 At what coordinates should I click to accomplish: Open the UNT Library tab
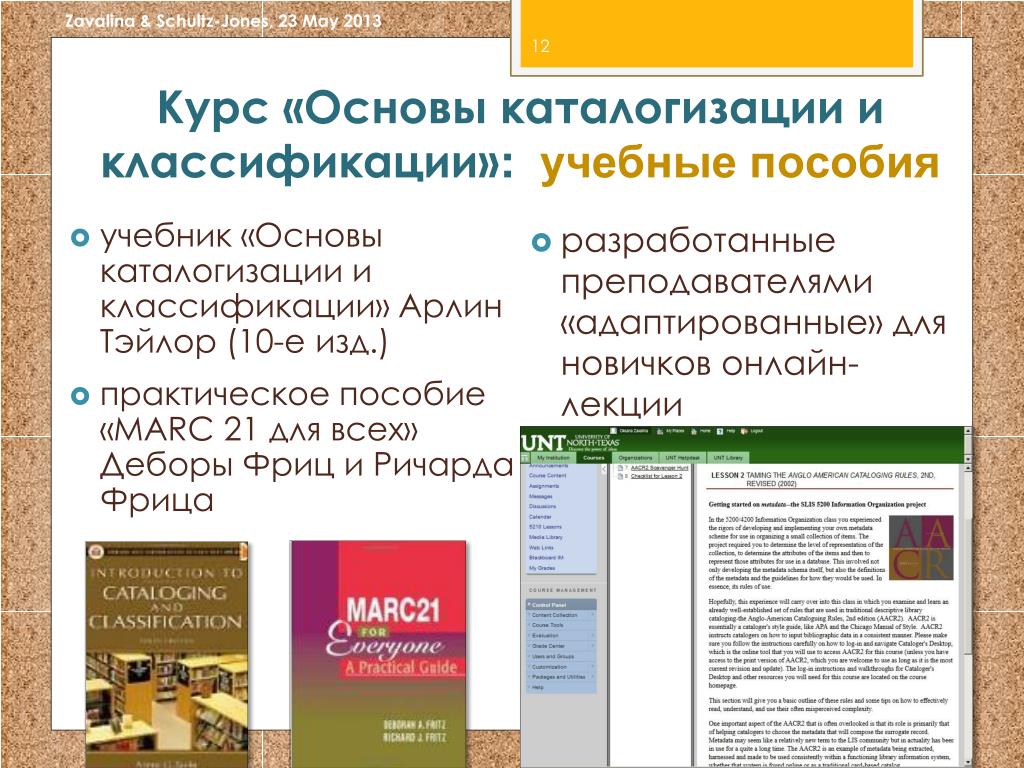point(728,458)
